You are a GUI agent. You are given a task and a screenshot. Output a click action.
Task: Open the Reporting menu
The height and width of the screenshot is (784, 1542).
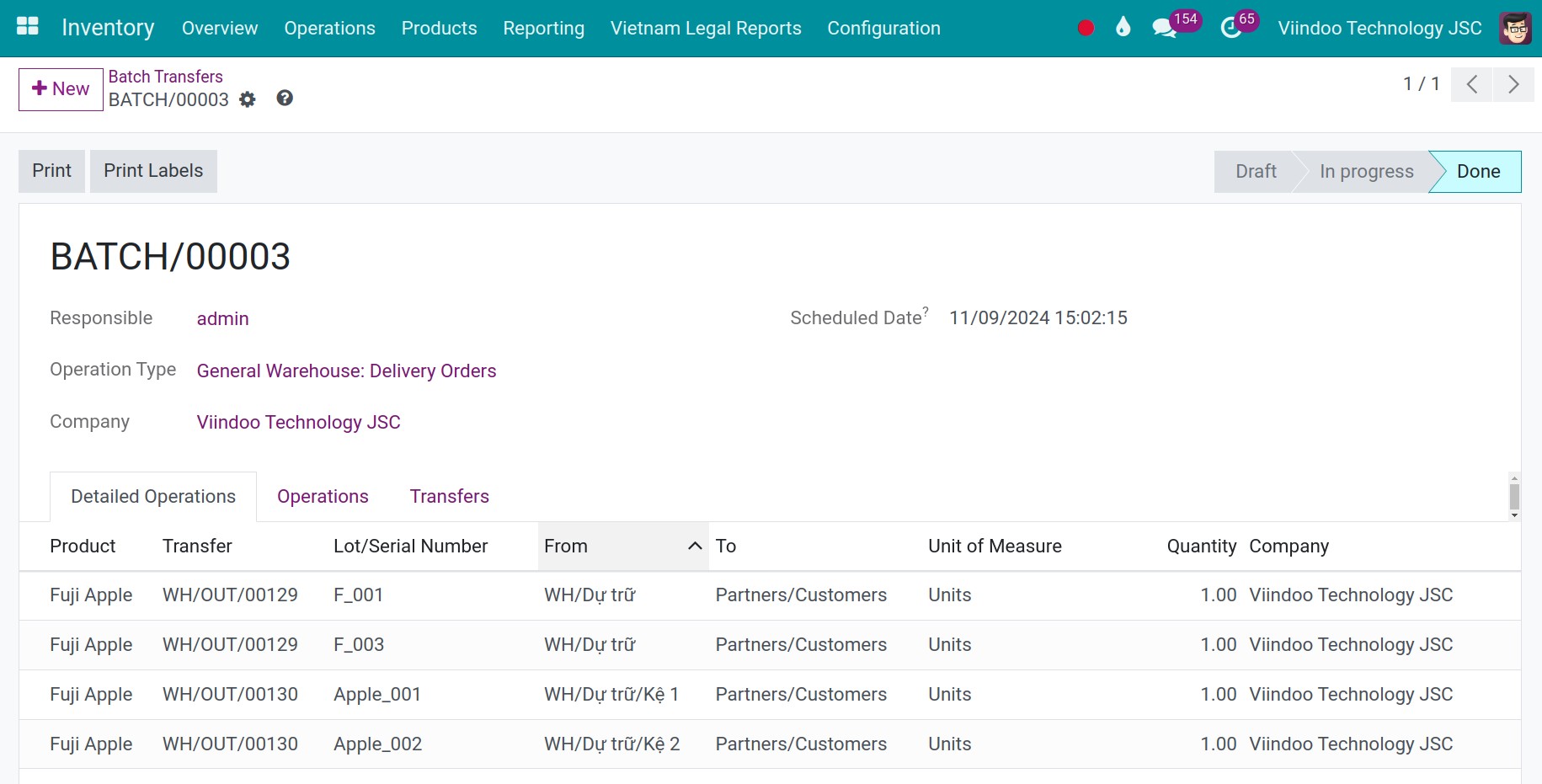(x=543, y=28)
